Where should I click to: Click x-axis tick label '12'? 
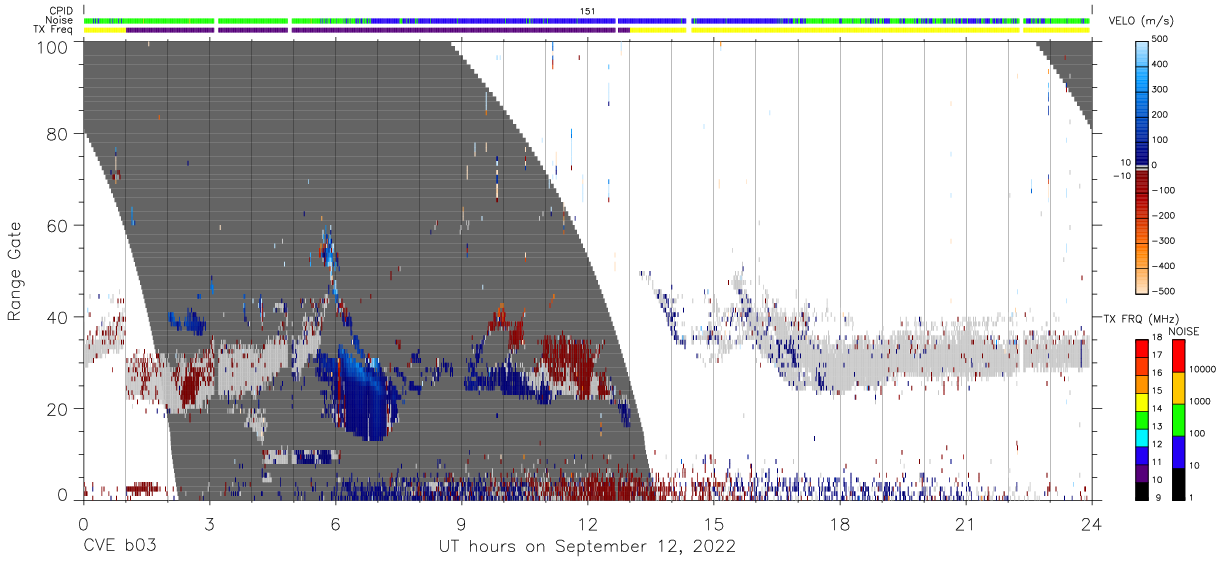pyautogui.click(x=587, y=523)
